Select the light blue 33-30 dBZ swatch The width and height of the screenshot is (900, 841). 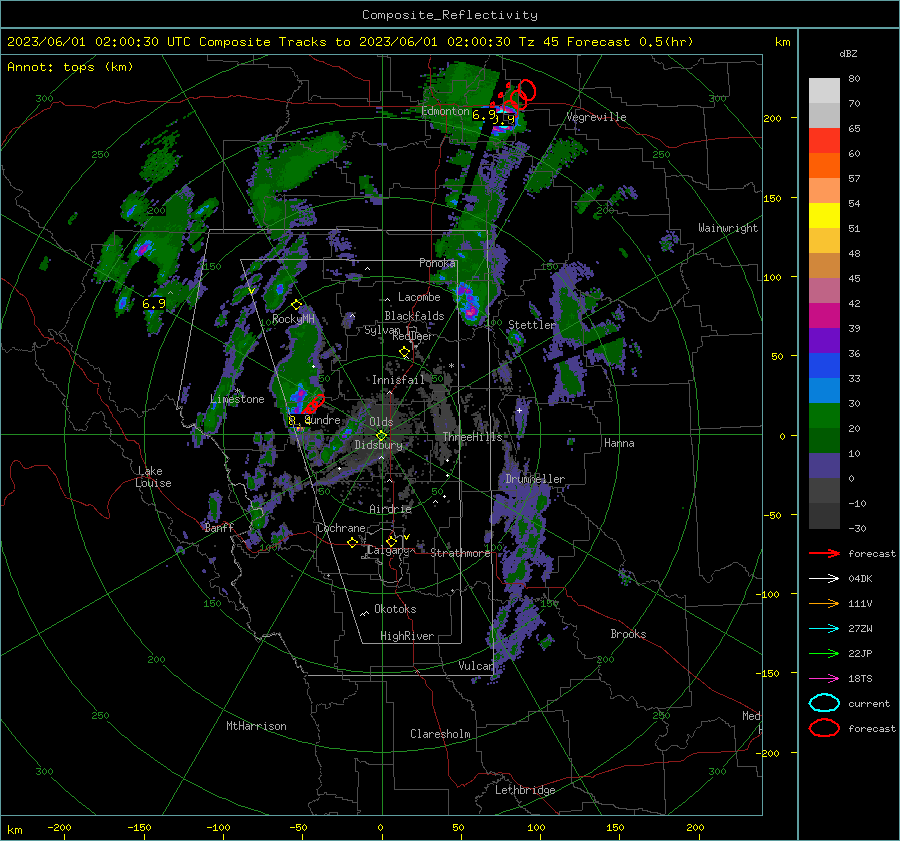click(824, 390)
